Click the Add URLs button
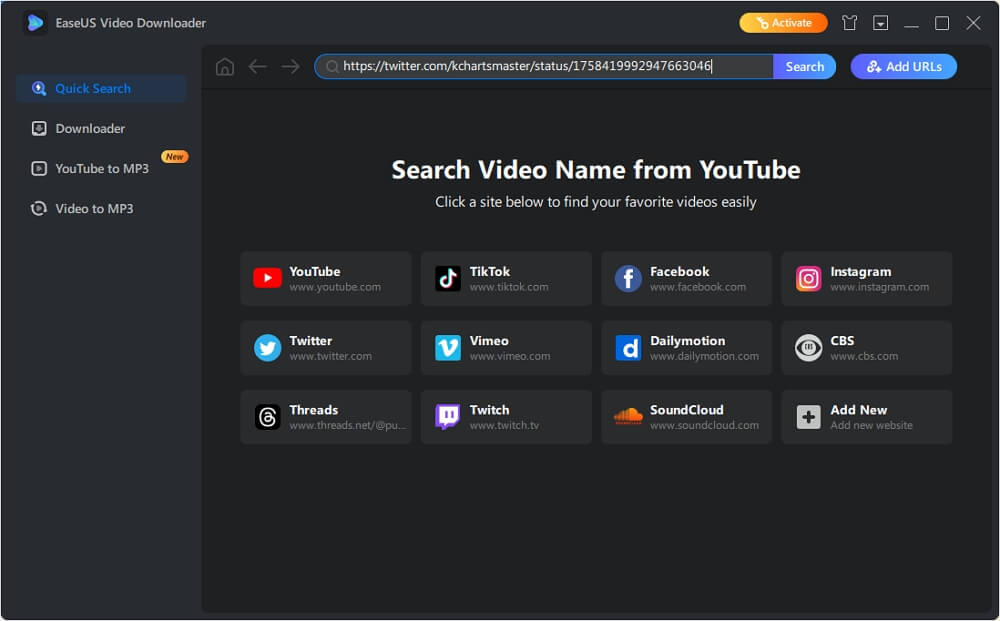 point(904,66)
